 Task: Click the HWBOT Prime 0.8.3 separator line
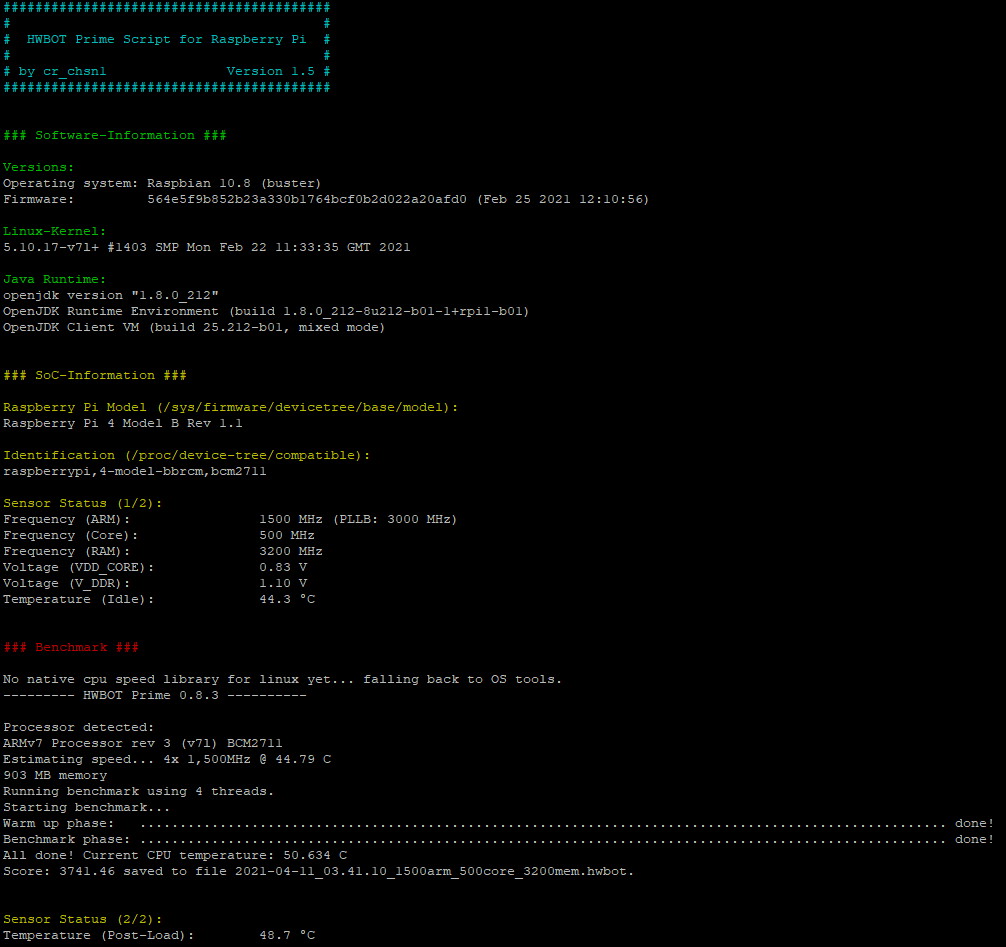pos(155,695)
